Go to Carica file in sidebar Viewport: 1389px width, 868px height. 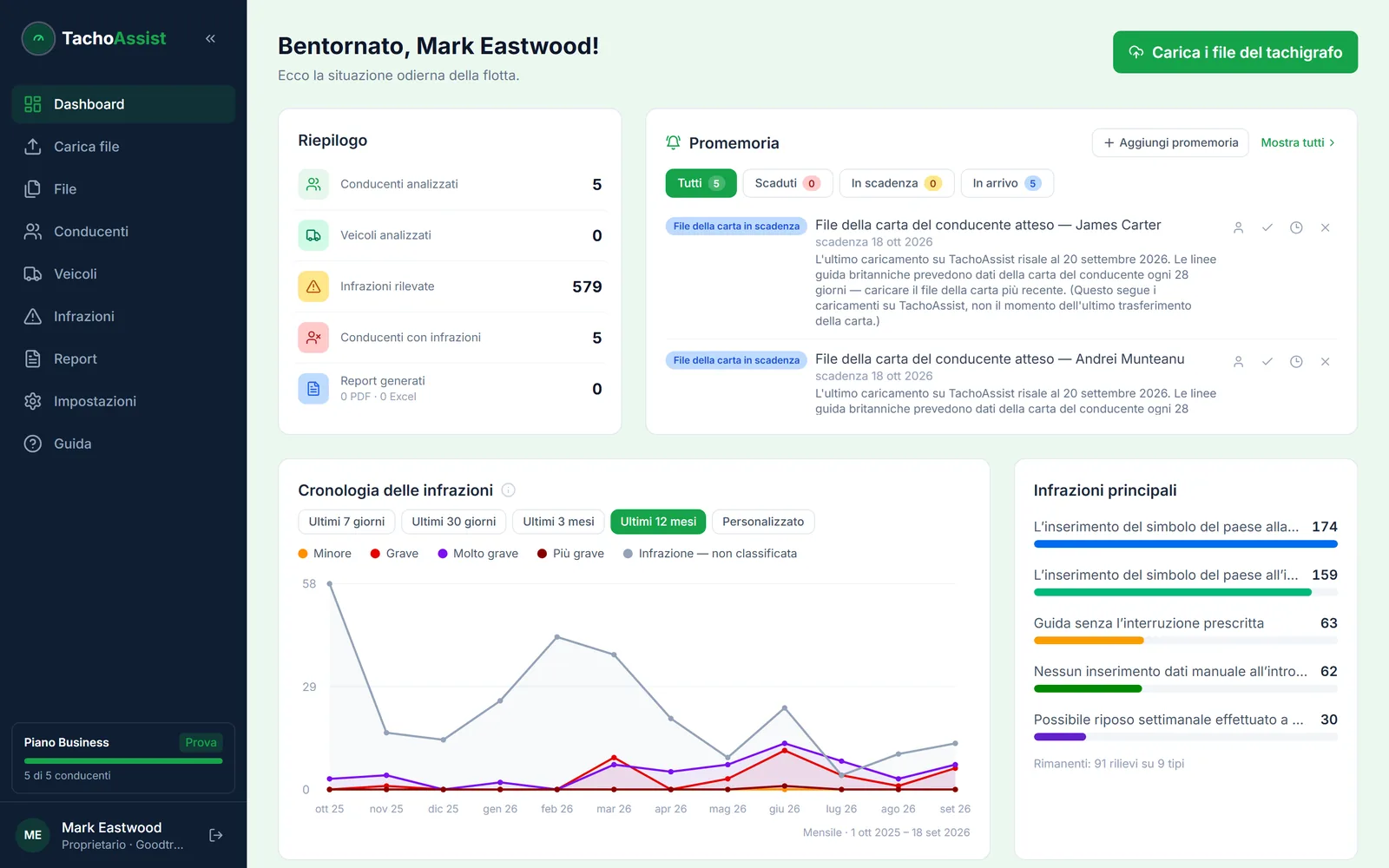coord(123,147)
